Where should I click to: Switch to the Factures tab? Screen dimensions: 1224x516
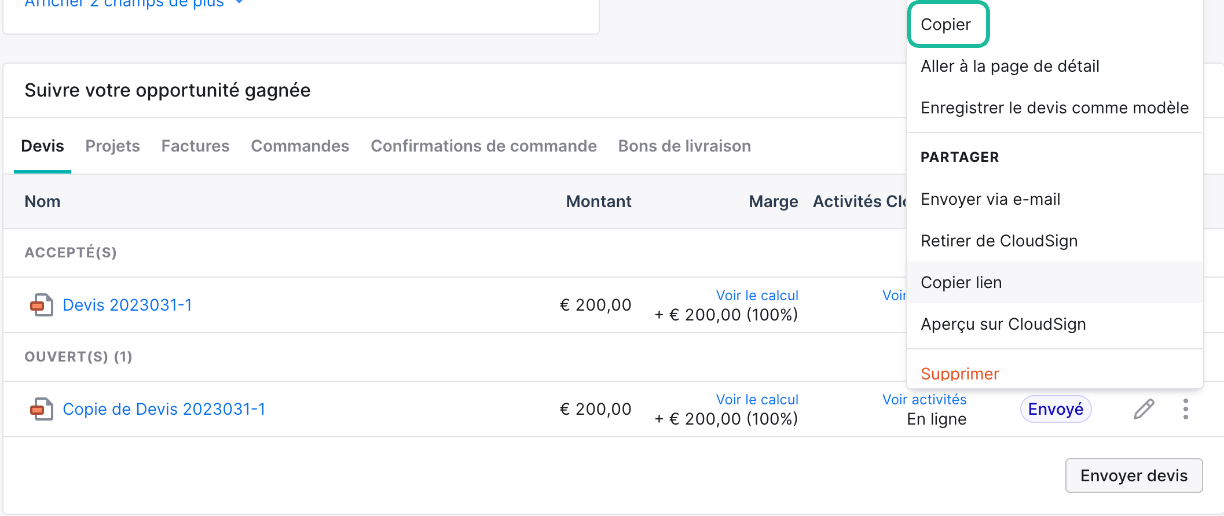[x=196, y=146]
